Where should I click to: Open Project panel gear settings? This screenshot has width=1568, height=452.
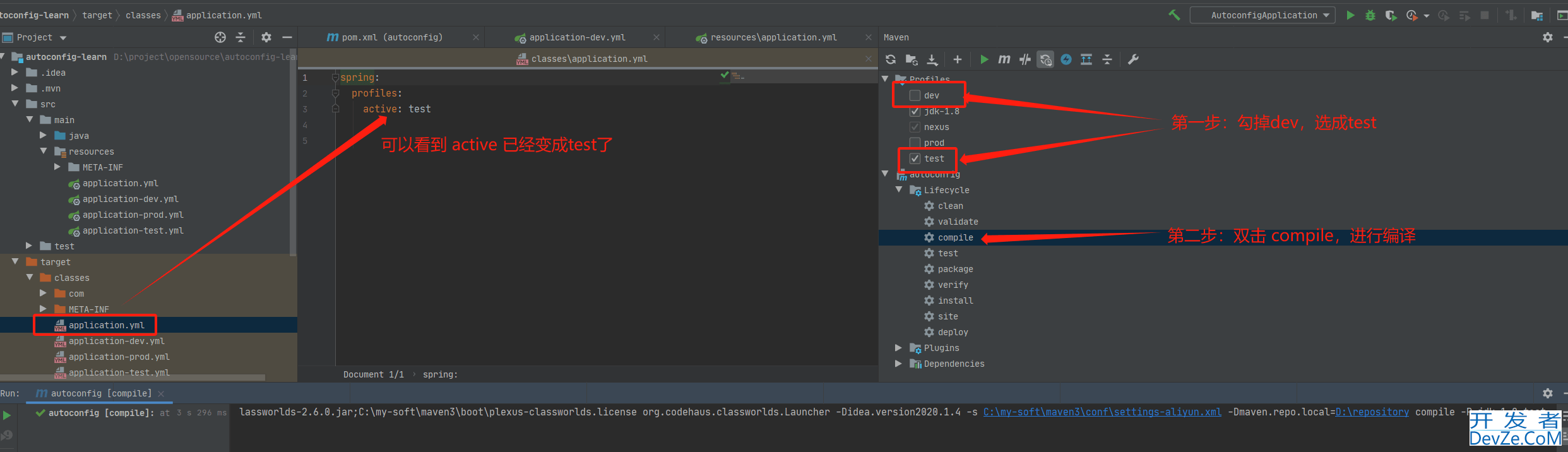(266, 37)
